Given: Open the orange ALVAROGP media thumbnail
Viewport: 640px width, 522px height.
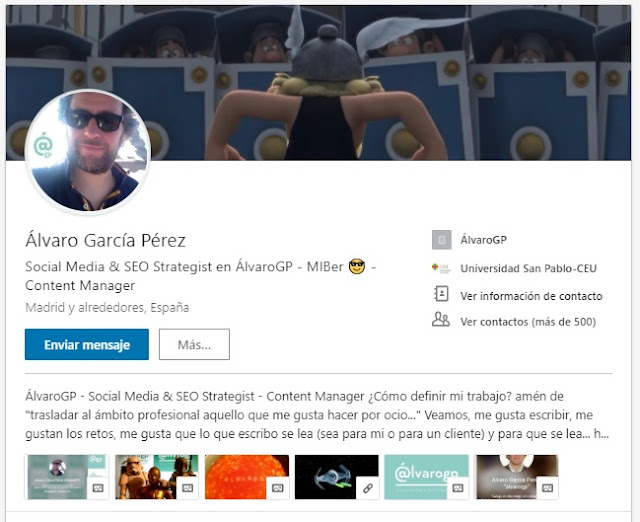Looking at the screenshot, I should point(247,477).
